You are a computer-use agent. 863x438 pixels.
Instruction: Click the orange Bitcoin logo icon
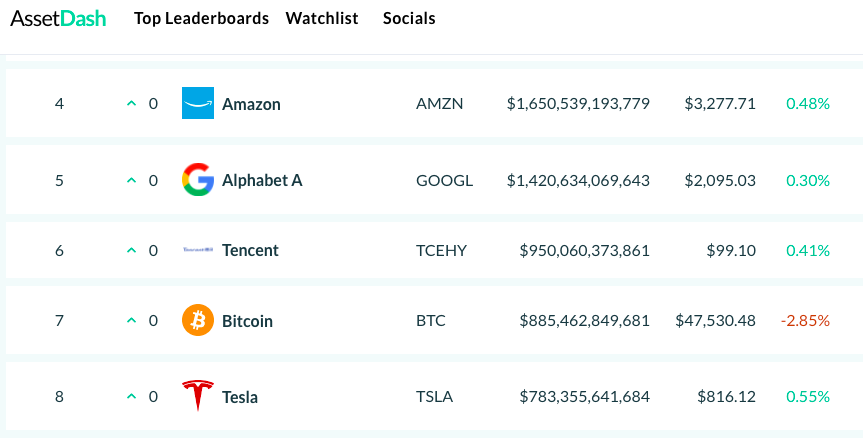(198, 321)
